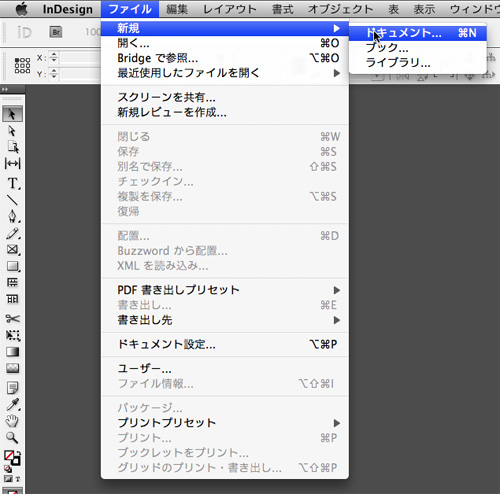Open the 編集 menu
Image resolution: width=500 pixels, height=494 pixels.
(177, 9)
